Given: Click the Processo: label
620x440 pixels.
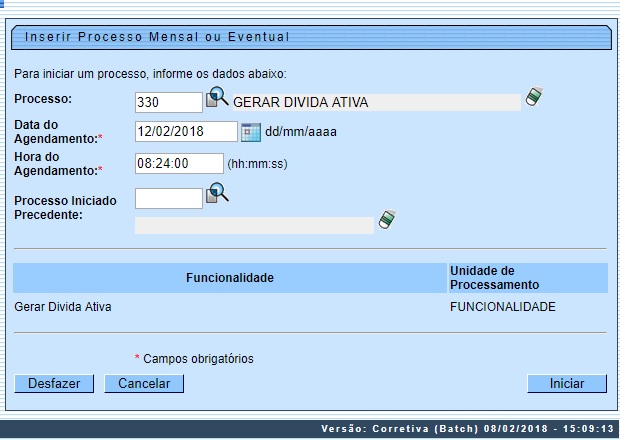Looking at the screenshot, I should (x=43, y=99).
